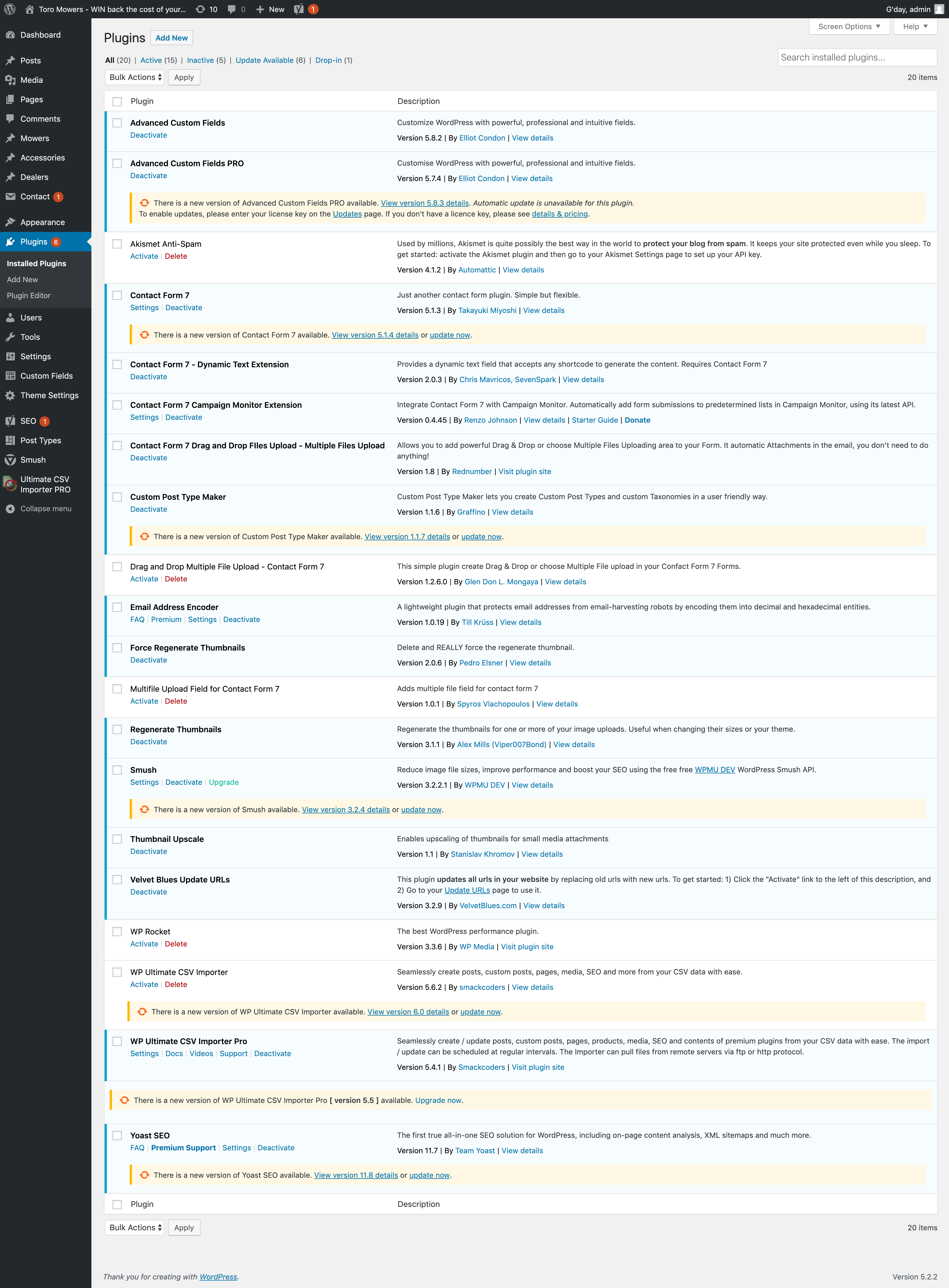The height and width of the screenshot is (1288, 949).
Task: Click the Settings sliders icon in sidebar
Action: pyautogui.click(x=10, y=357)
